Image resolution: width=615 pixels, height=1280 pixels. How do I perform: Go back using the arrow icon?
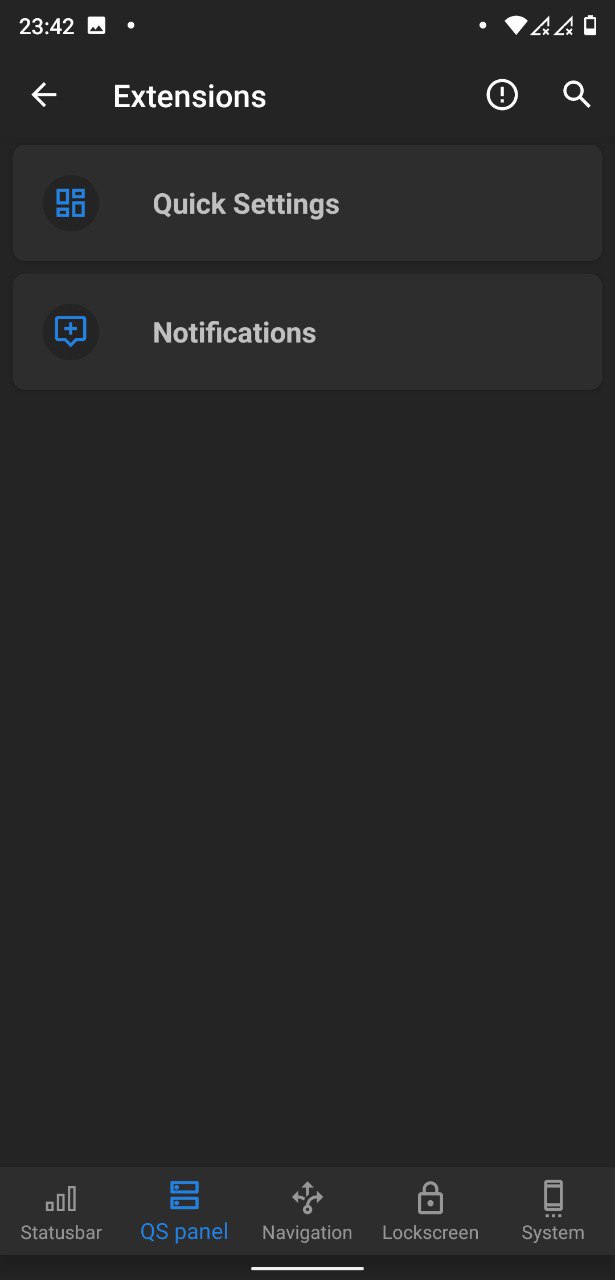click(44, 95)
